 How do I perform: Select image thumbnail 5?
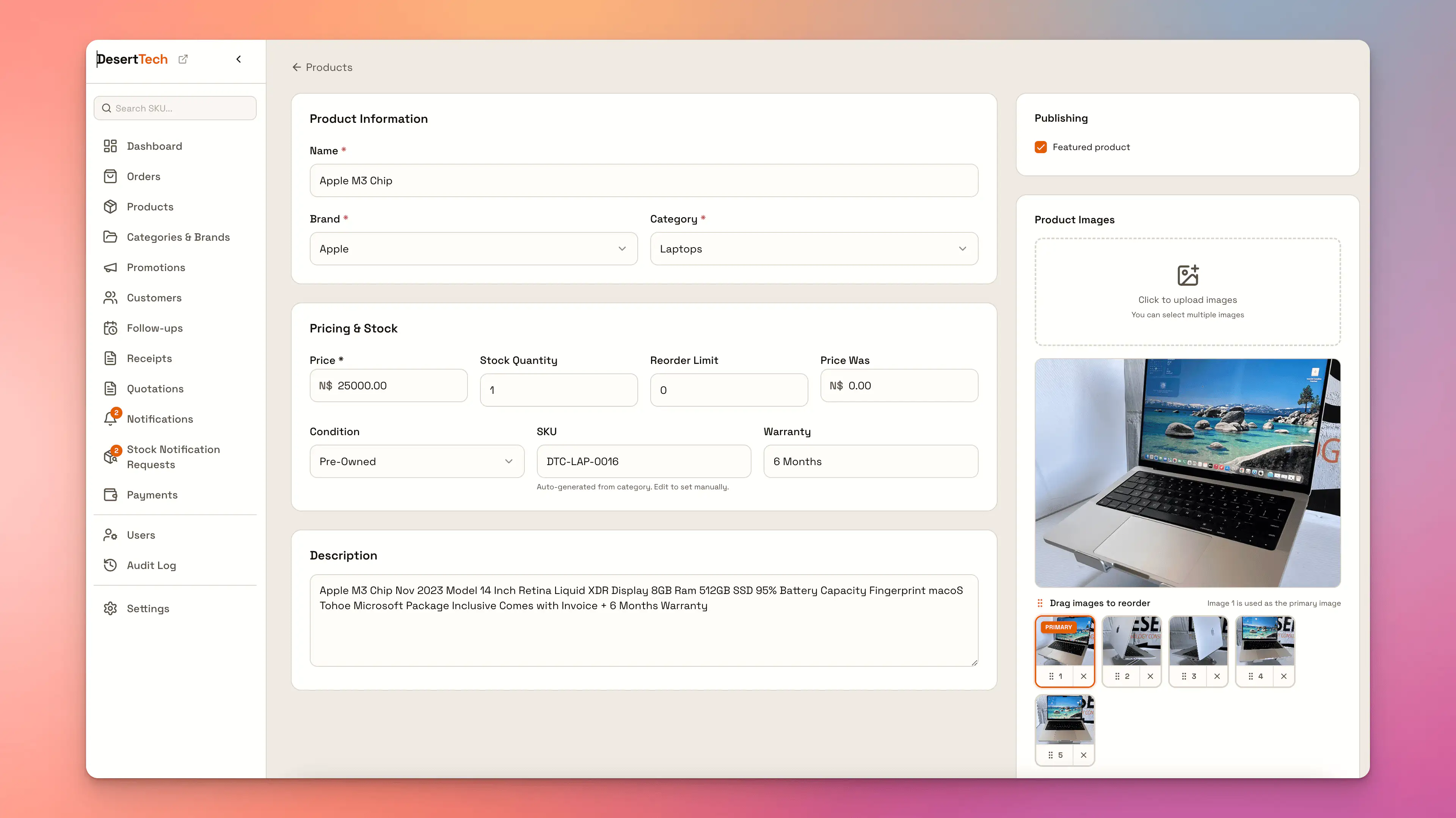tap(1065, 720)
